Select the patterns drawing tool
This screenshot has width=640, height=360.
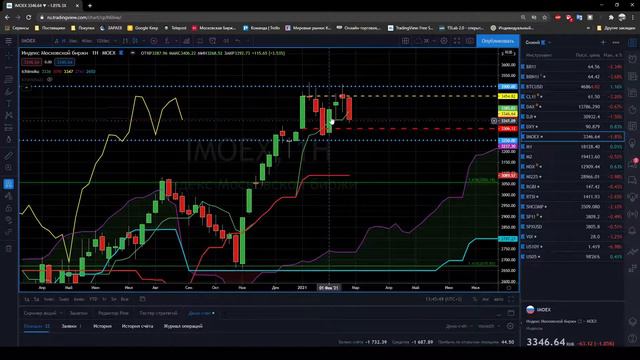pos(8,116)
